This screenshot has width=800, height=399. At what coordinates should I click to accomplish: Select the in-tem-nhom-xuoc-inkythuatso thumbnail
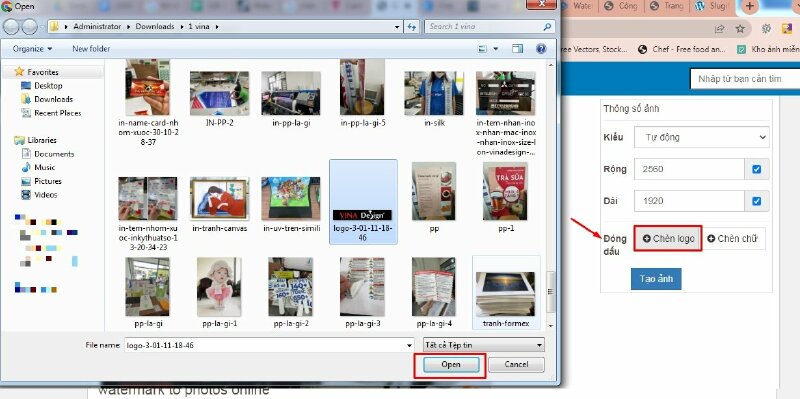coord(147,198)
